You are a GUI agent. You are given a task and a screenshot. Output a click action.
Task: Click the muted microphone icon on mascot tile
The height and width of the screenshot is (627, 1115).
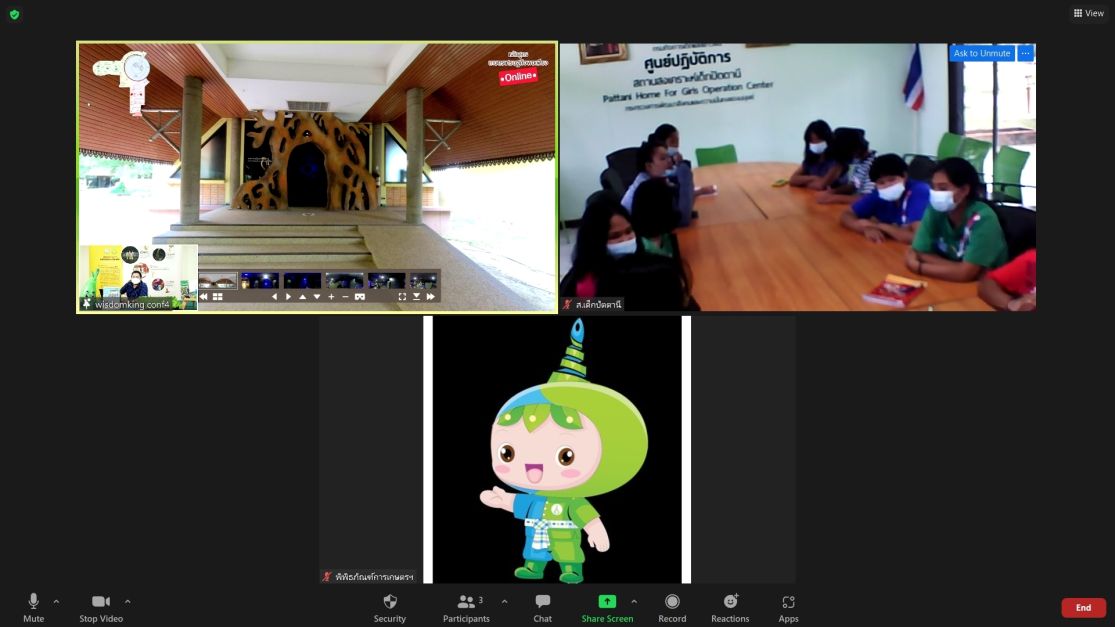pyautogui.click(x=326, y=577)
